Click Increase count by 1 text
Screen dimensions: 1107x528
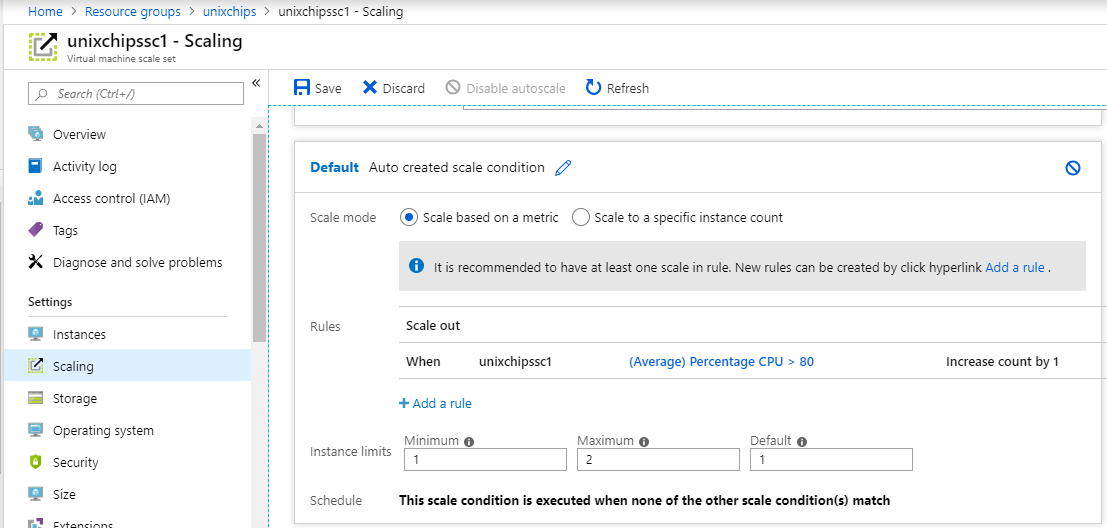pyautogui.click(x=1003, y=361)
